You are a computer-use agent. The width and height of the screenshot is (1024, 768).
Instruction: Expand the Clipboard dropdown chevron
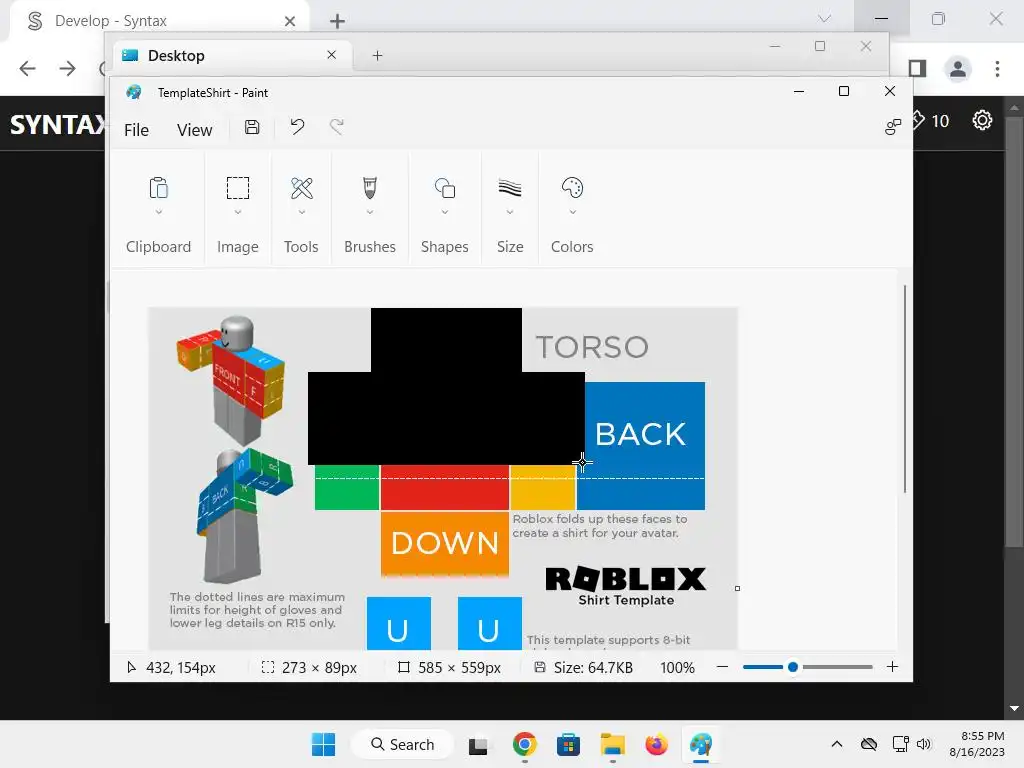tap(159, 212)
